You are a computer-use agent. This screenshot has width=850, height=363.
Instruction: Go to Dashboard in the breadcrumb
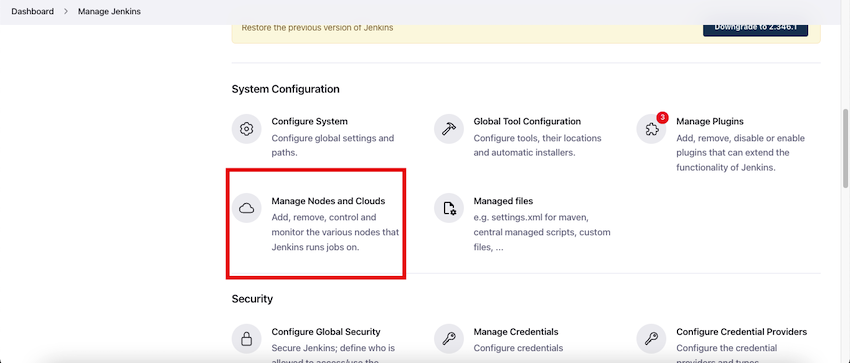[33, 11]
